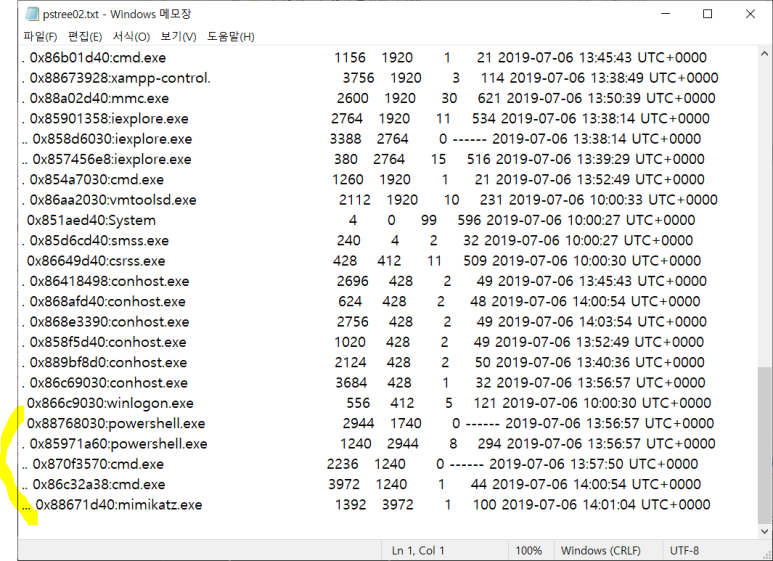Open the 파일(F) menu
773x561 pixels.
[40, 36]
